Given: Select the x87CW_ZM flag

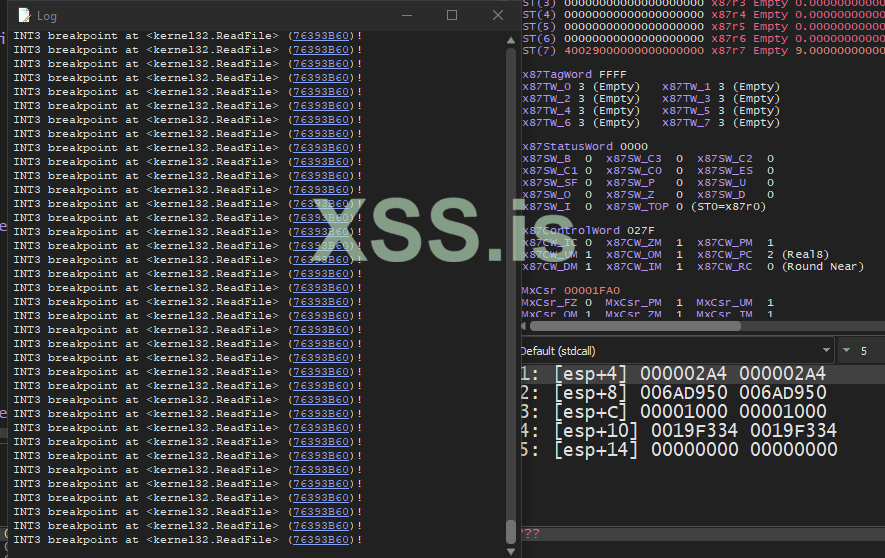Looking at the screenshot, I should click(645, 243).
